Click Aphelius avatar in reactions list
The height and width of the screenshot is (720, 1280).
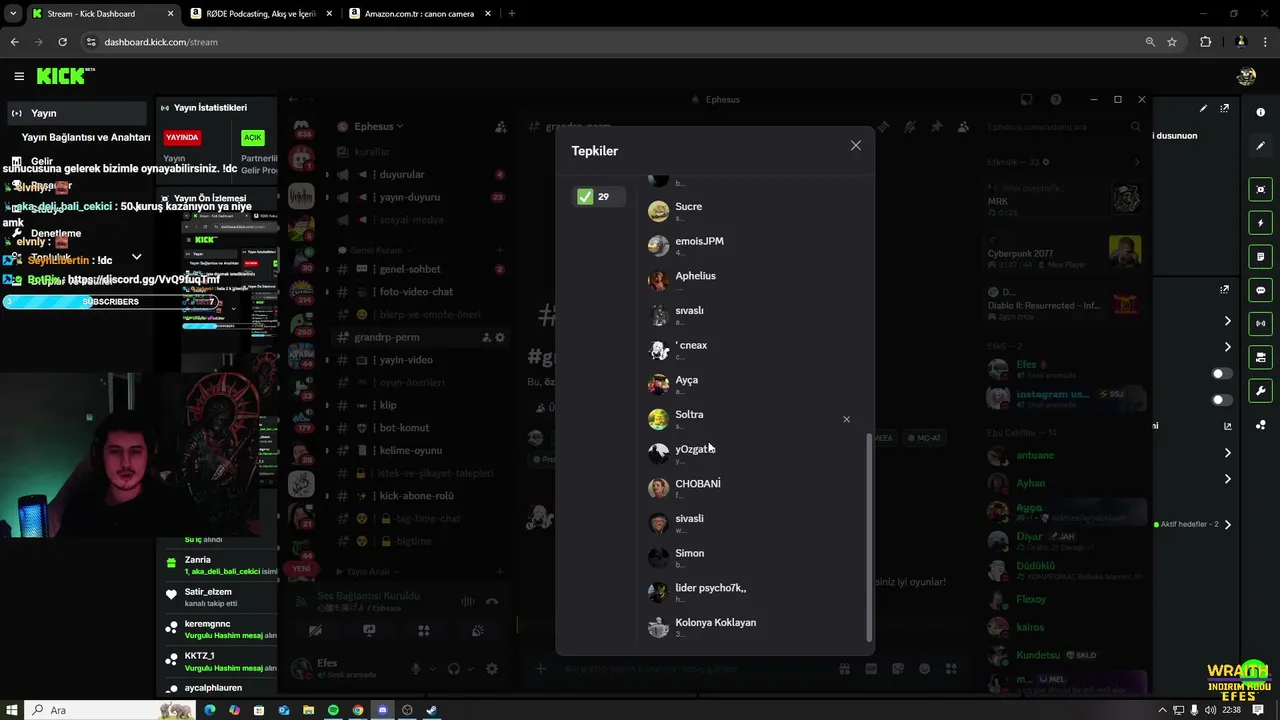coord(658,280)
